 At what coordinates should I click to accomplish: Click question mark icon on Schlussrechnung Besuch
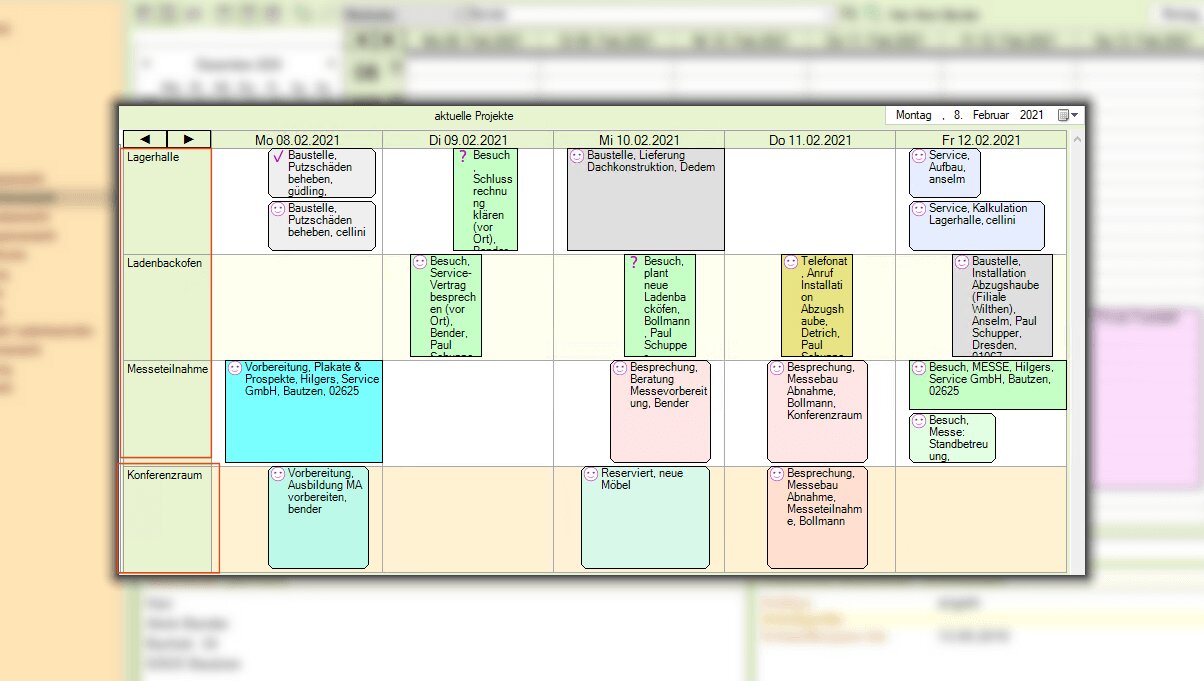462,157
